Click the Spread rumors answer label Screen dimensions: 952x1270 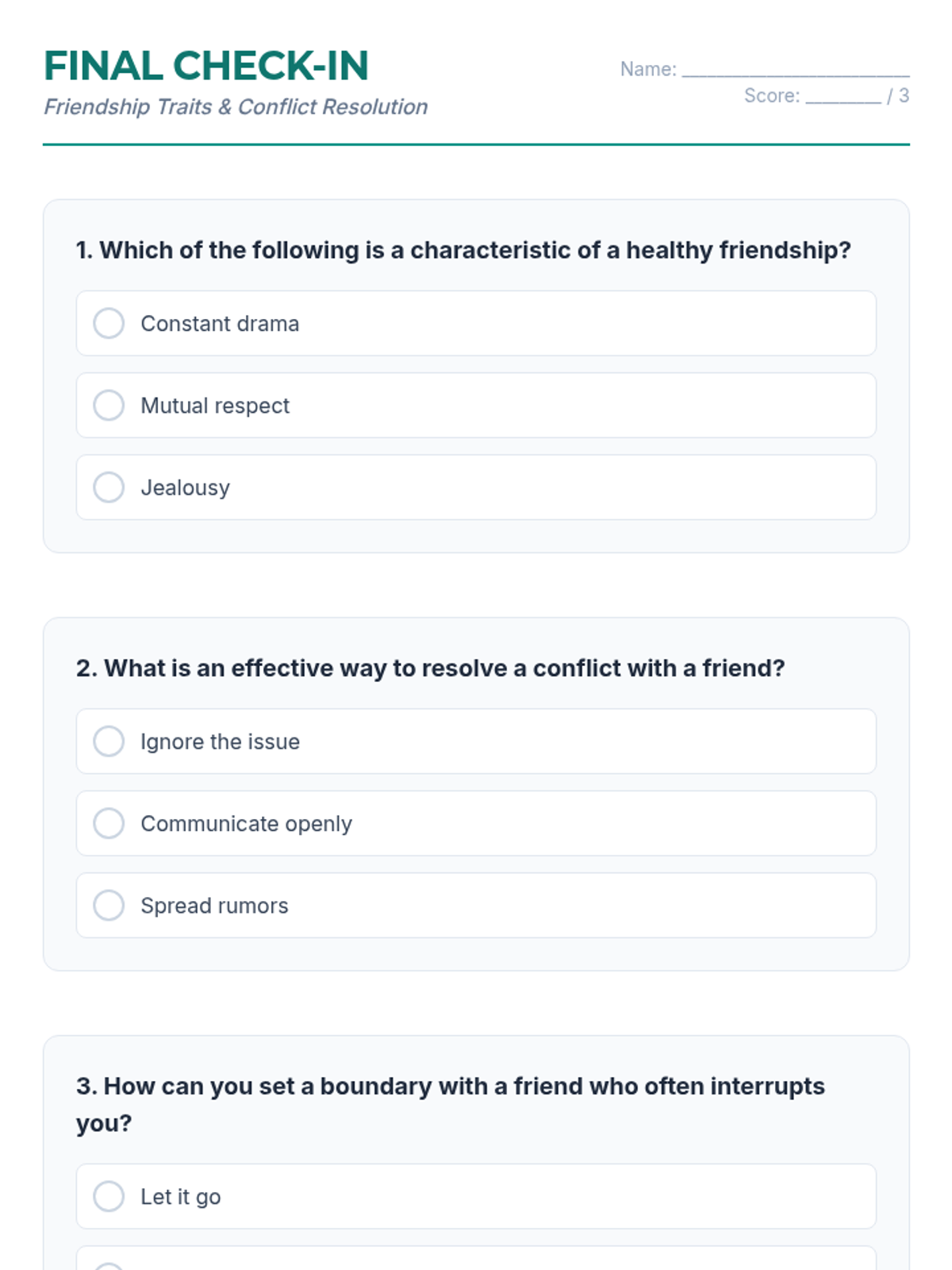click(214, 906)
